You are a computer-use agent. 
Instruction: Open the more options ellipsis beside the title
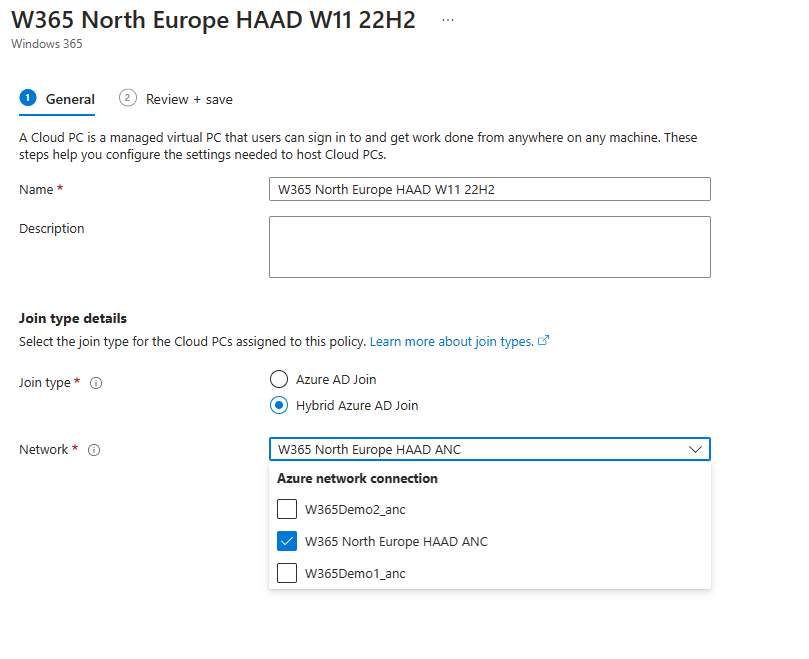[448, 20]
